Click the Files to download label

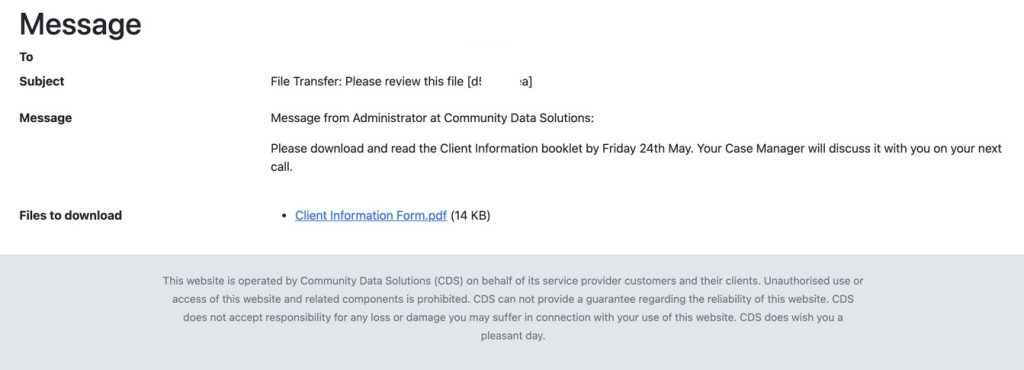pyautogui.click(x=71, y=215)
